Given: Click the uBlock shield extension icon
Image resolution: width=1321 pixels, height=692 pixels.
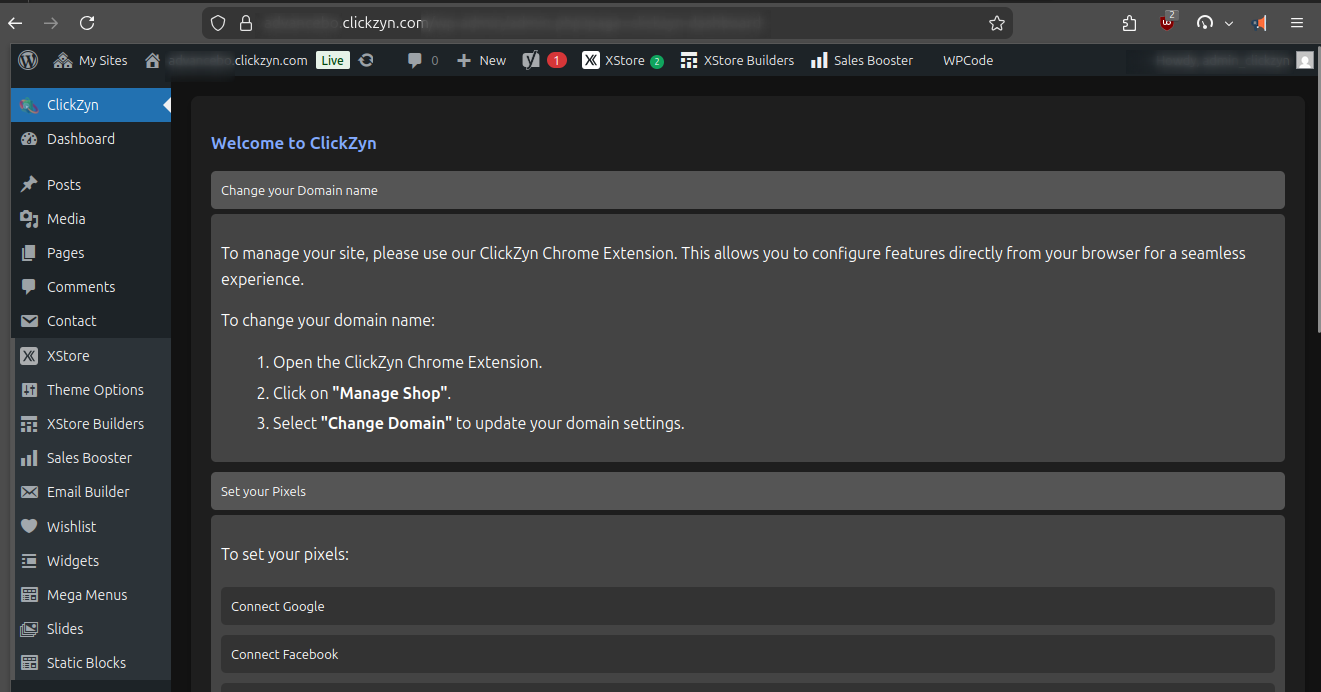Looking at the screenshot, I should point(1167,23).
